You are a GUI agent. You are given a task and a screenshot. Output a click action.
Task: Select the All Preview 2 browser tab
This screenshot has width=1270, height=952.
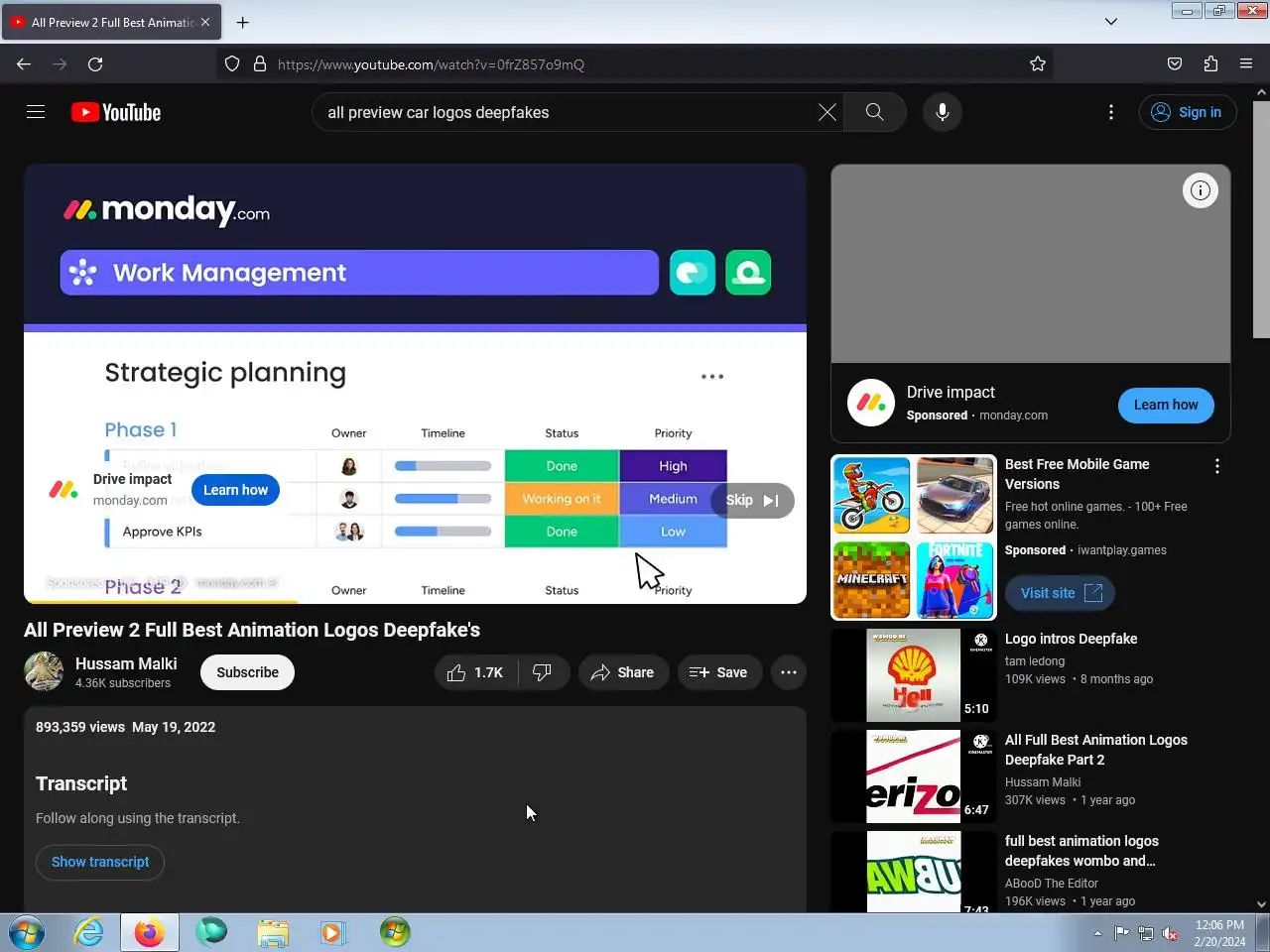point(111,22)
